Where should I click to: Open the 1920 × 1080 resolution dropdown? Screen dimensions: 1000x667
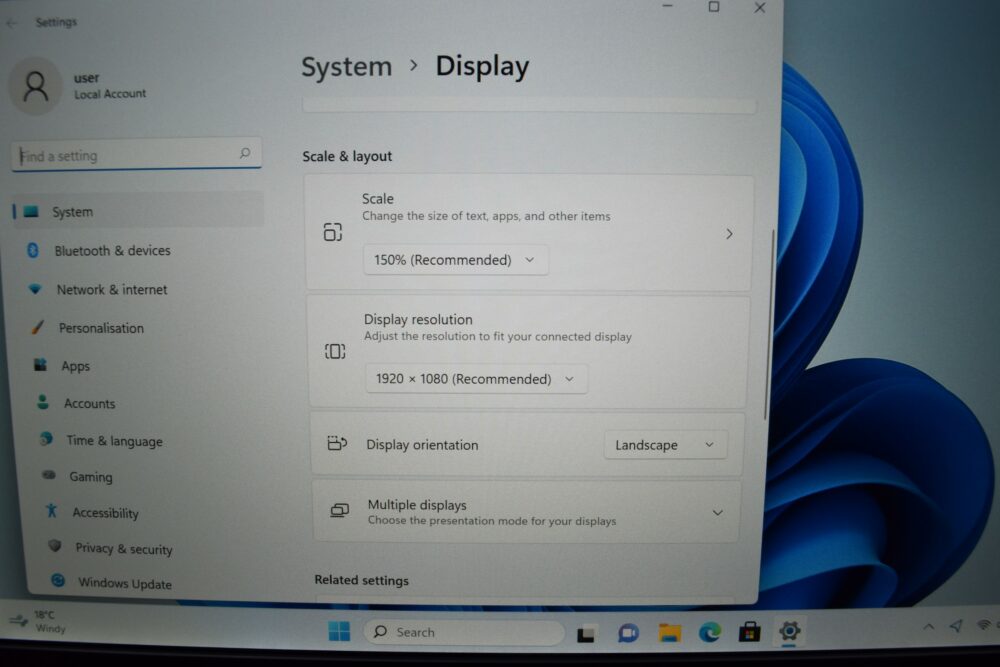point(476,379)
